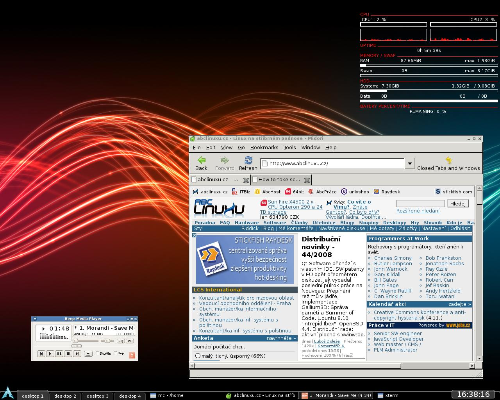Screen dimensions: 500x400
Task: Toggle the playlist button in media player
Action: (130, 341)
